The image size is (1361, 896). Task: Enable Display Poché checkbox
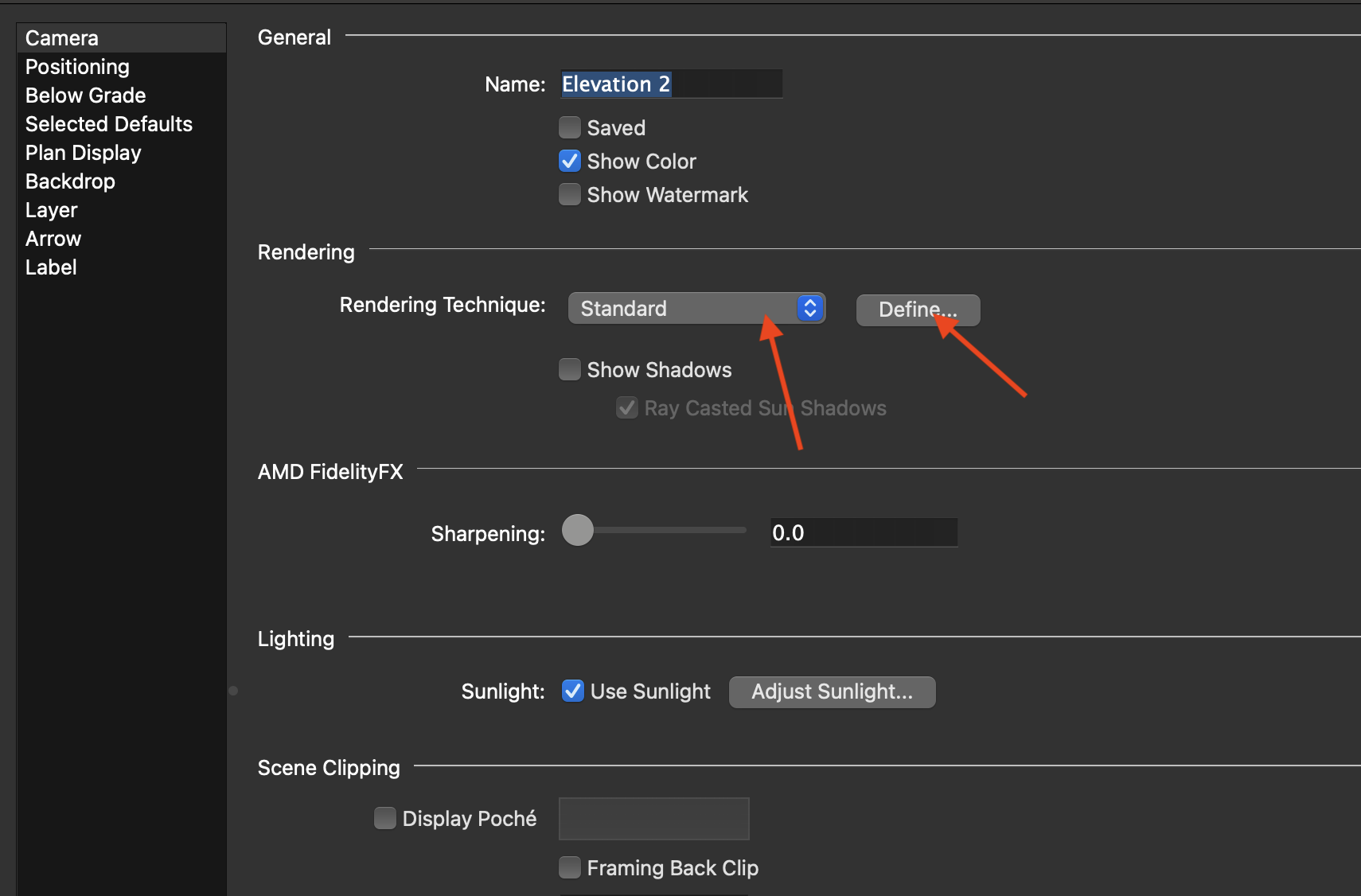tap(385, 818)
